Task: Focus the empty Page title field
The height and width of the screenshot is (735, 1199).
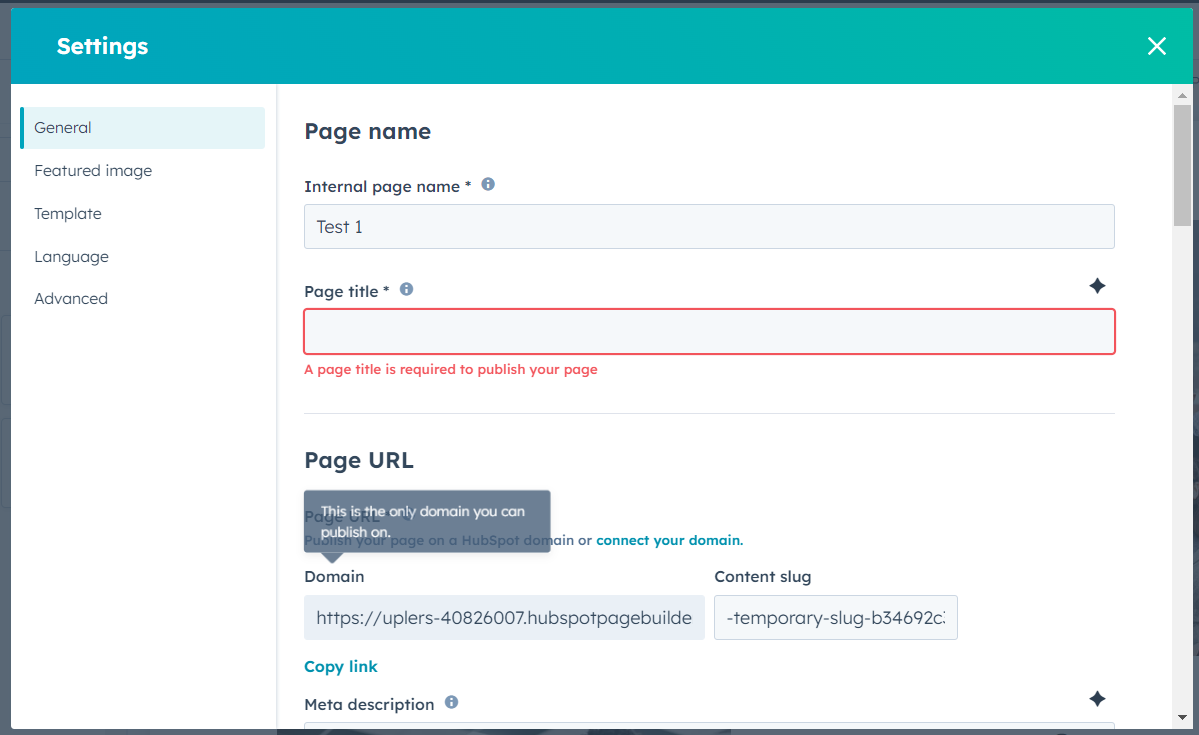Action: [x=710, y=331]
